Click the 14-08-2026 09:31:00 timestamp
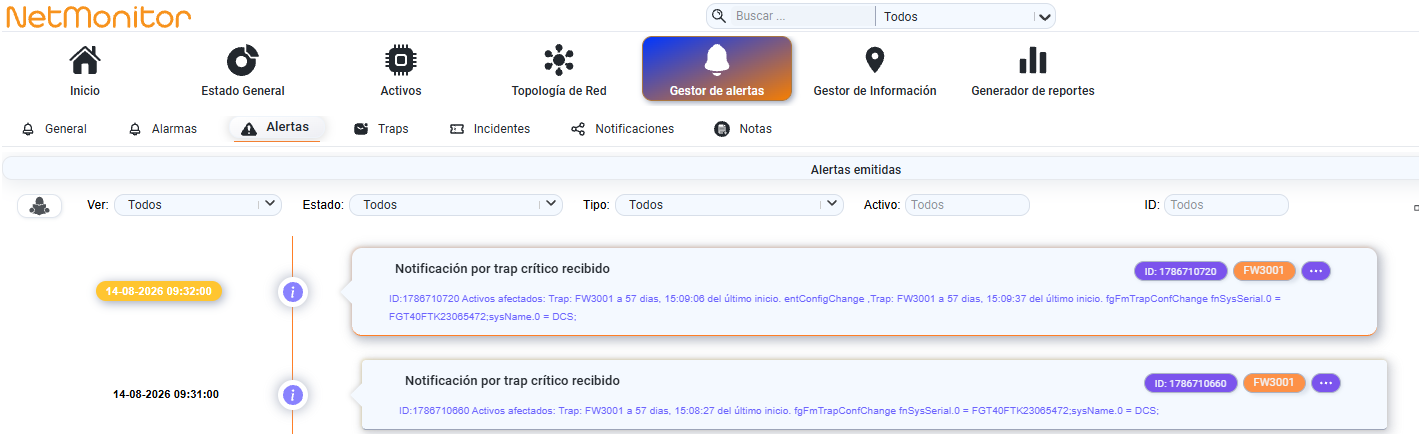This screenshot has height=434, width=1419. point(166,394)
